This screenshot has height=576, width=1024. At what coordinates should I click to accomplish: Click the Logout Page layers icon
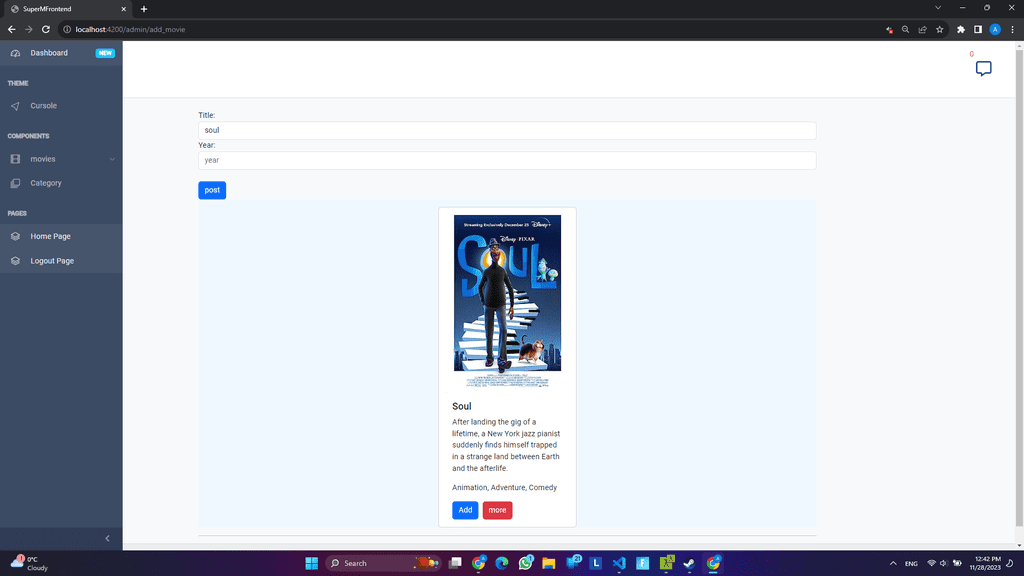click(x=15, y=261)
